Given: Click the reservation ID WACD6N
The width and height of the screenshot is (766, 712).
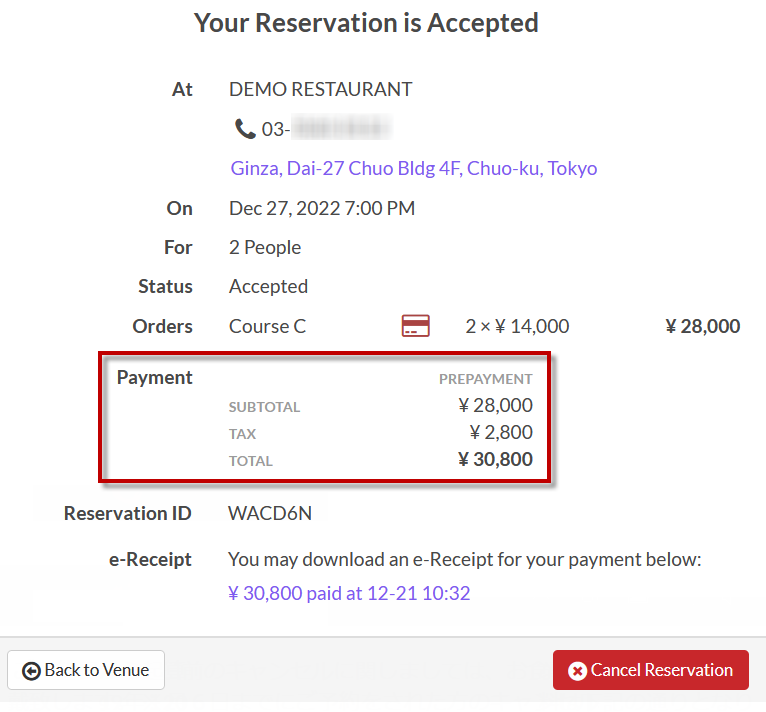Looking at the screenshot, I should (x=270, y=514).
